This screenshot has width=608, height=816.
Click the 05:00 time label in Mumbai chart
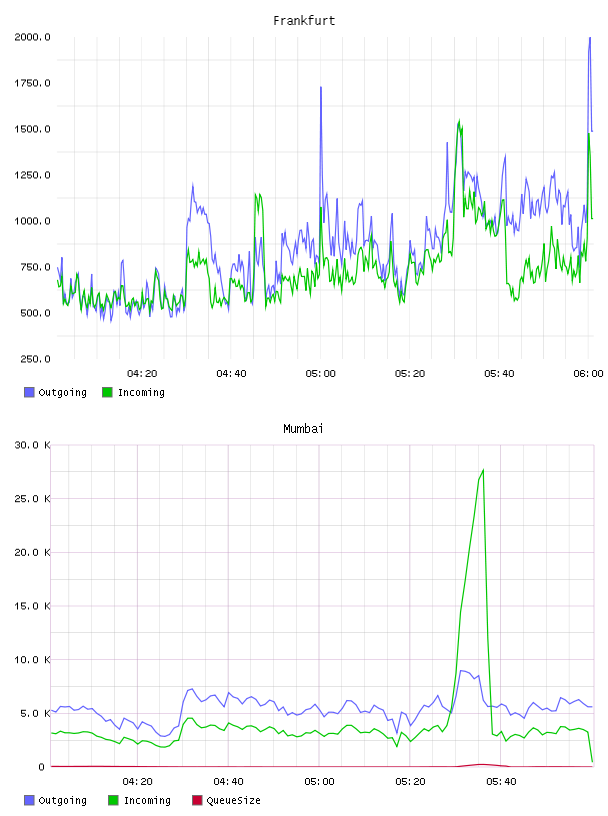[x=320, y=782]
